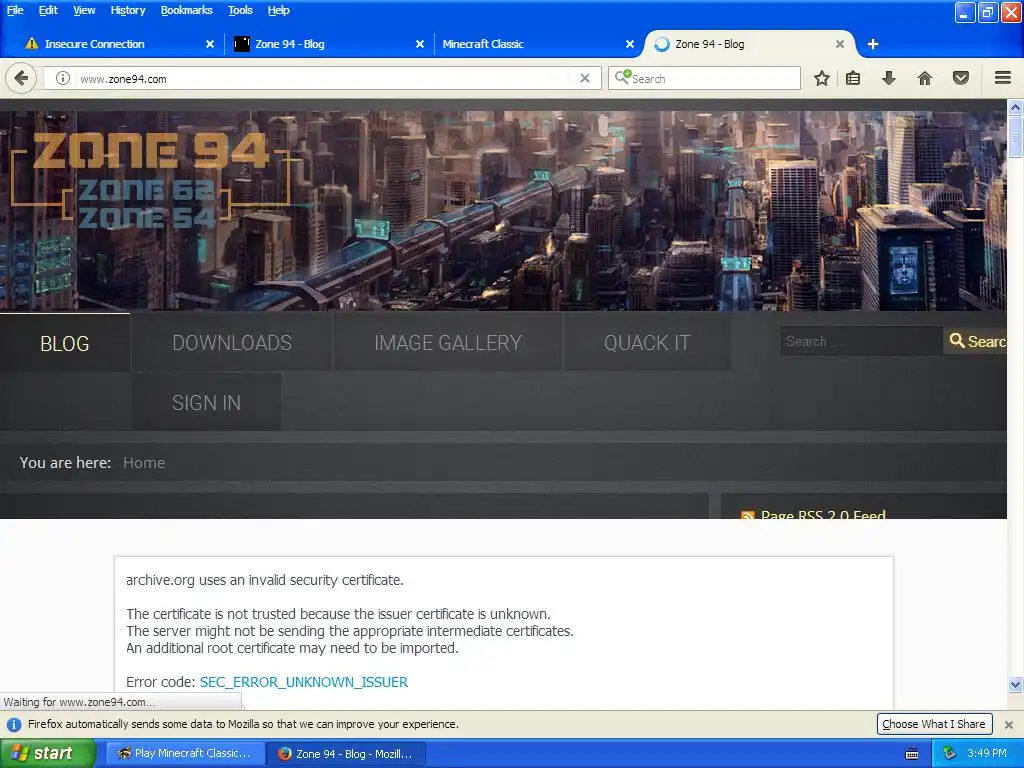This screenshot has width=1024, height=768.
Task: Bookmark this page with the star icon
Action: [x=822, y=78]
